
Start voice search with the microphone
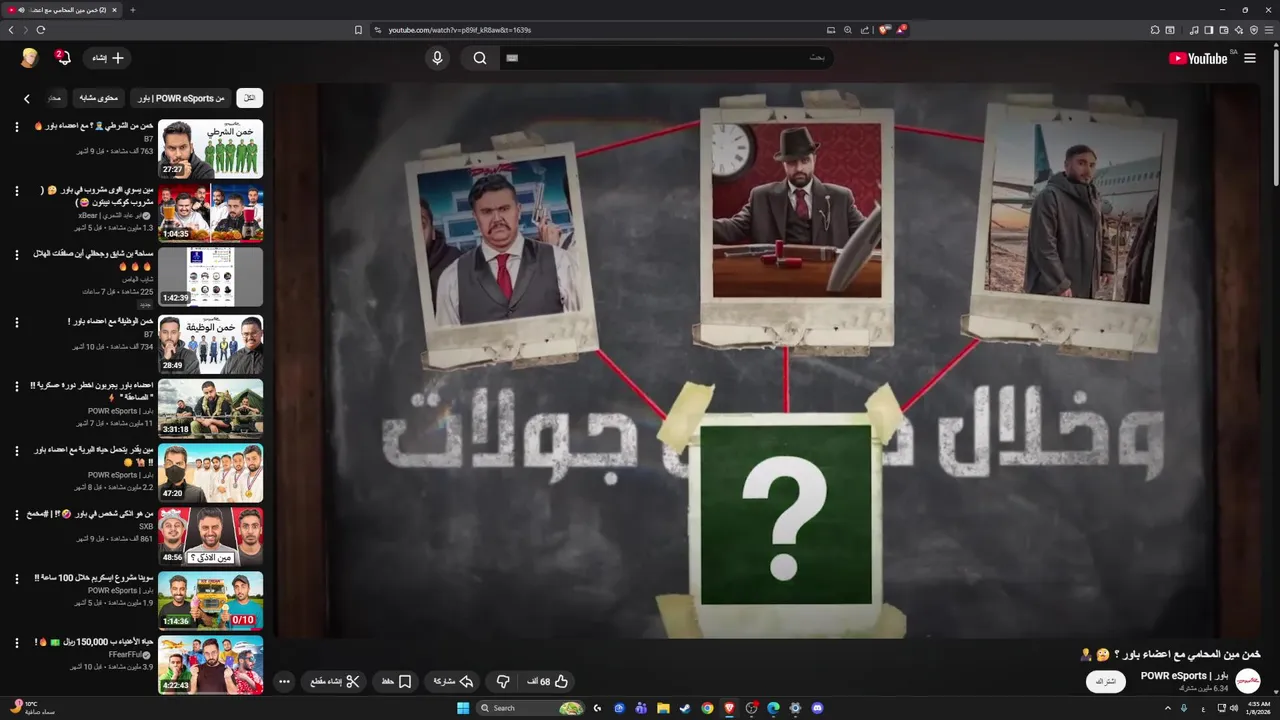click(437, 58)
